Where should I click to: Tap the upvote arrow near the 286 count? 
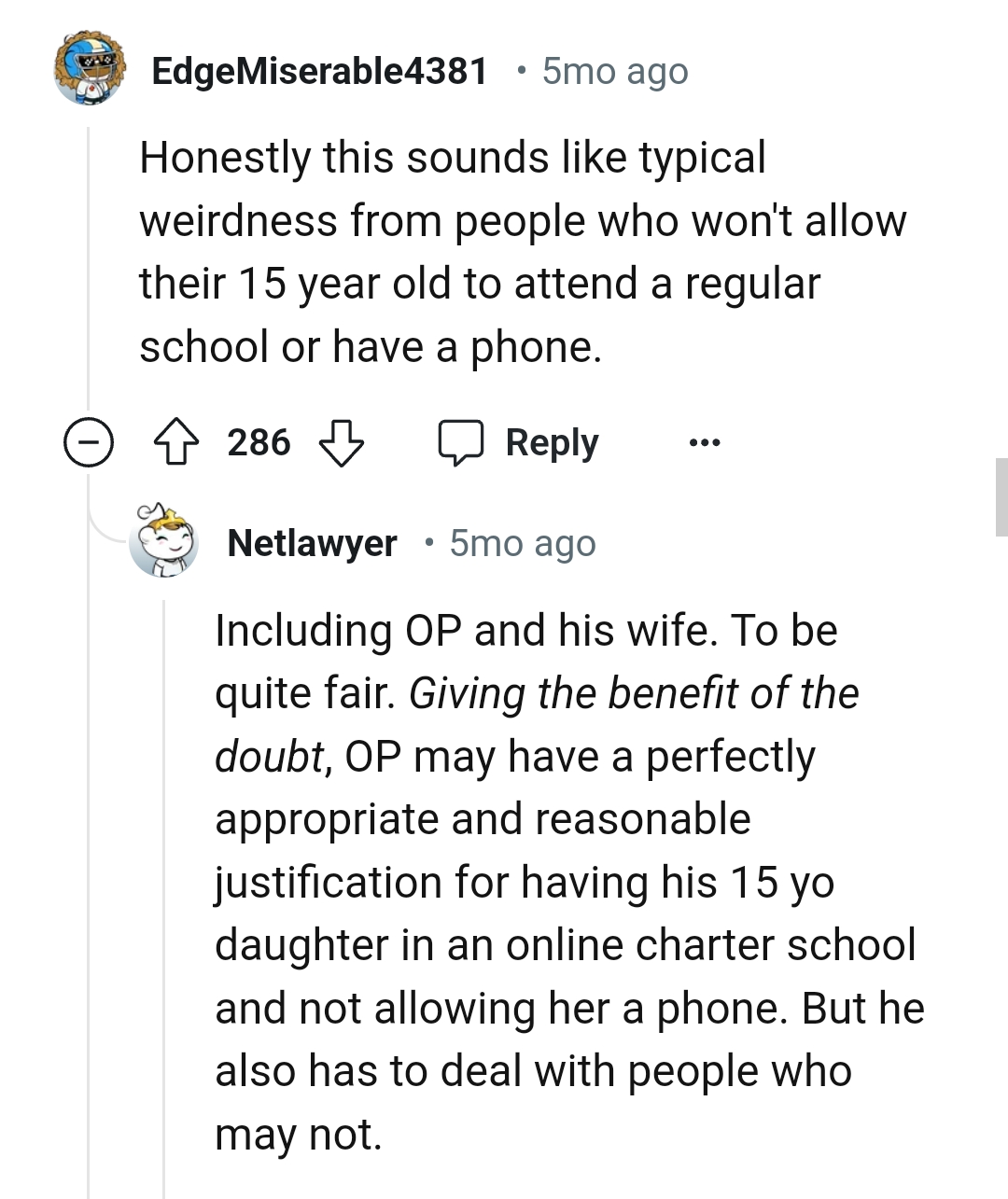(176, 442)
